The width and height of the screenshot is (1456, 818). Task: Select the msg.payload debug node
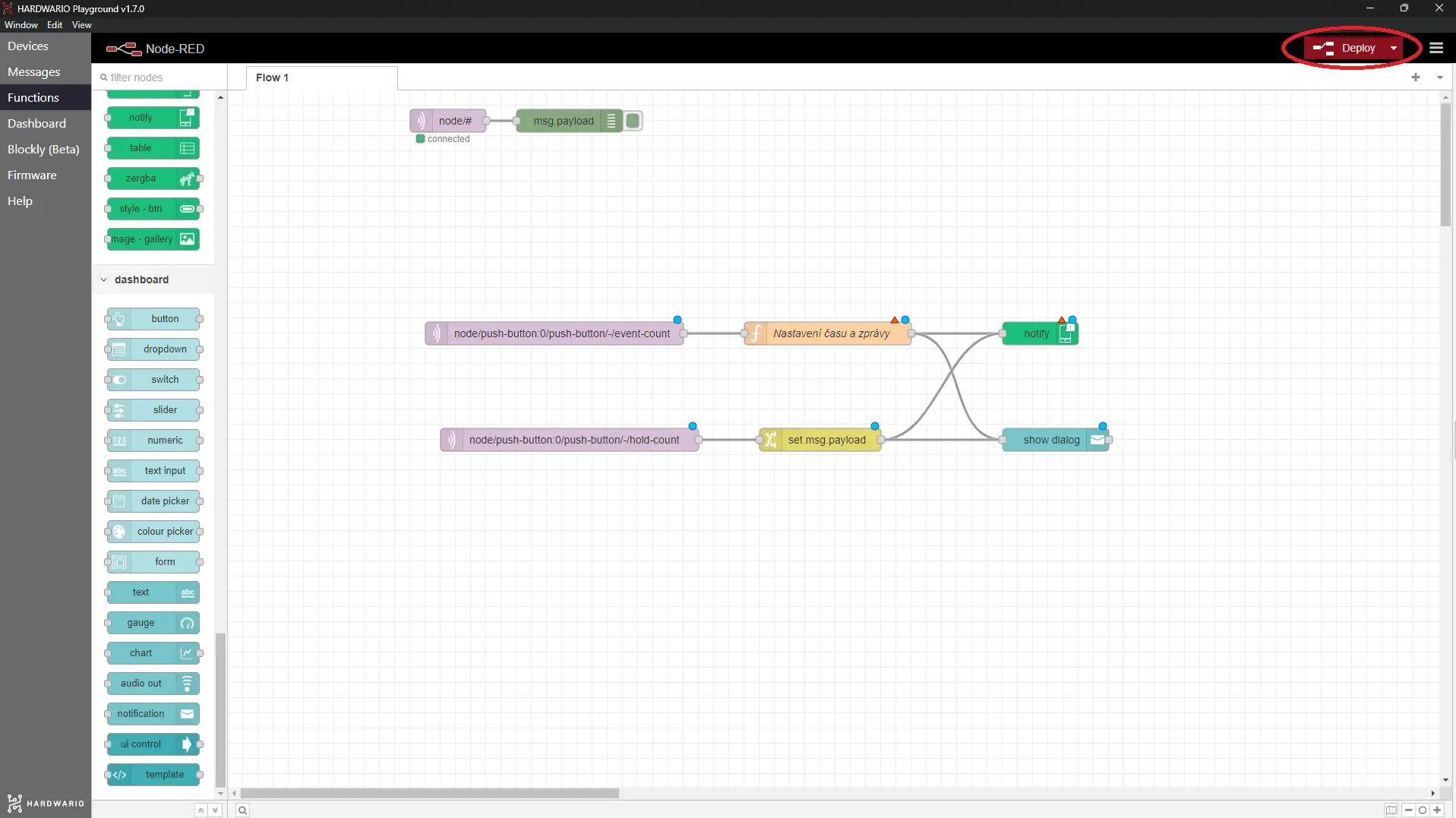[569, 121]
